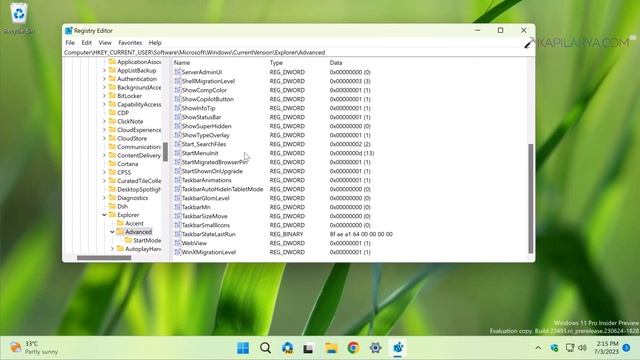Select the Advanced folder icon
Image resolution: width=640 pixels, height=360 pixels.
120,231
